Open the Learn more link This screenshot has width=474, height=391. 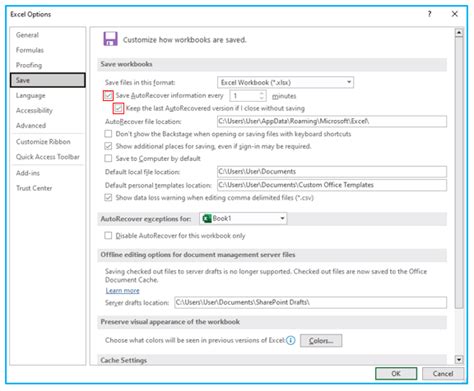(x=123, y=291)
